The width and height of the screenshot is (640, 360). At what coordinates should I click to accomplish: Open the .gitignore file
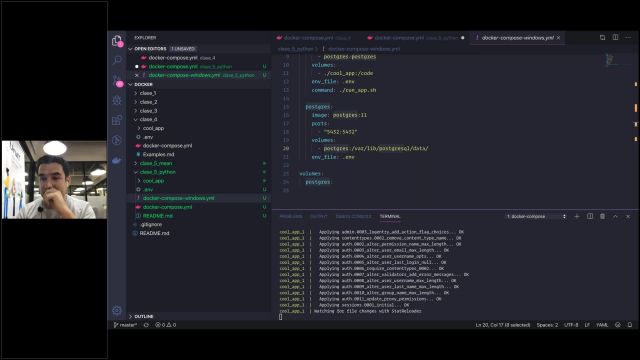coord(151,224)
